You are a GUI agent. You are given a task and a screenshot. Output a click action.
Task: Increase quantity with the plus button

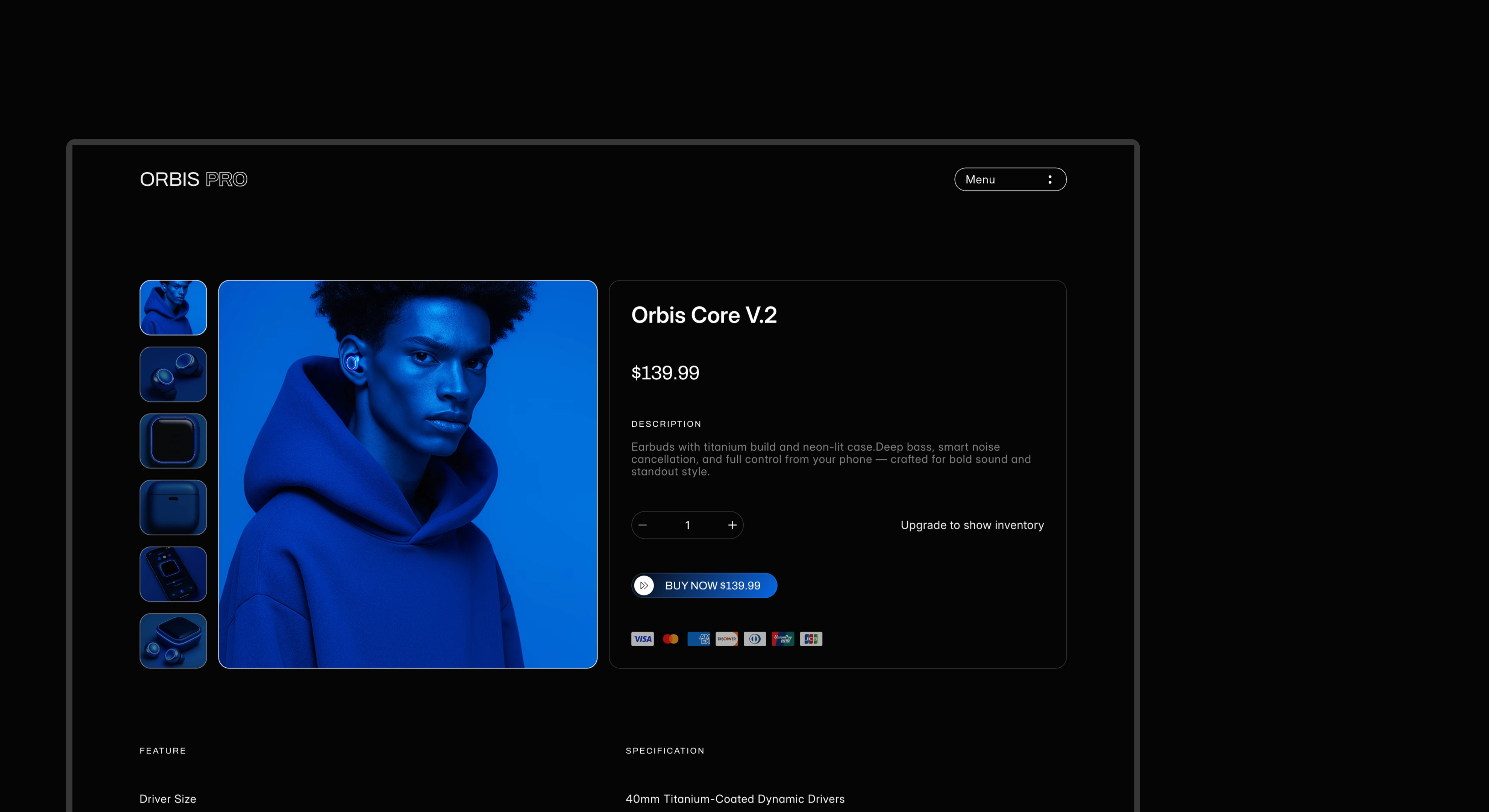pyautogui.click(x=732, y=525)
